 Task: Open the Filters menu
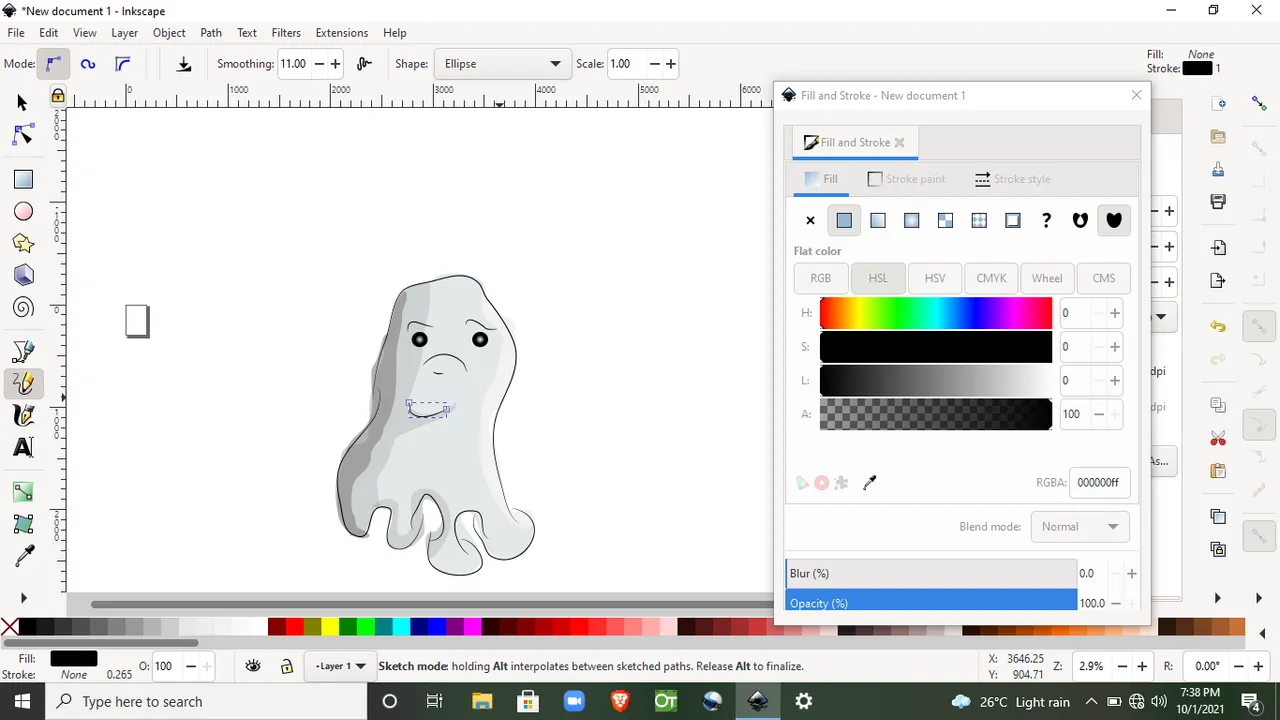tap(286, 33)
